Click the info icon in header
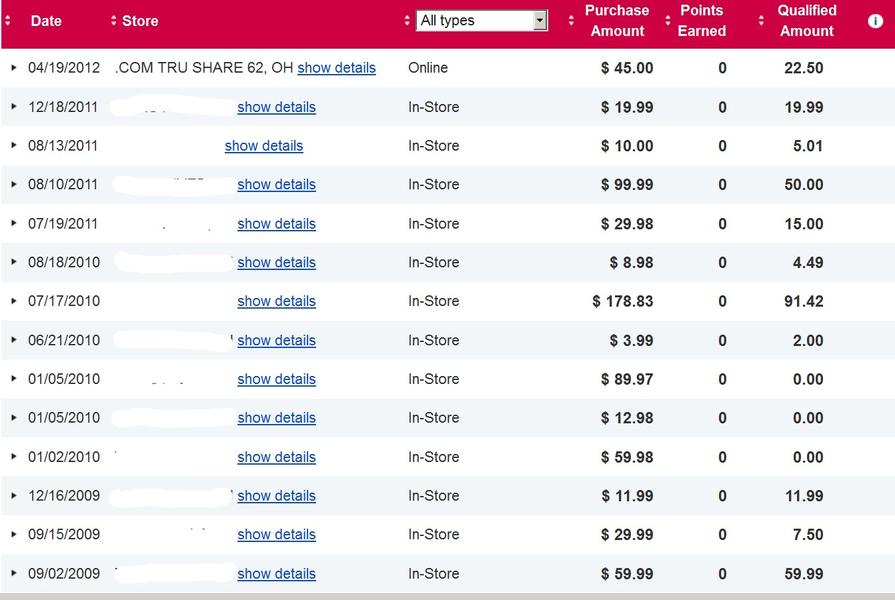Screen dimensions: 895x600 [x=875, y=21]
